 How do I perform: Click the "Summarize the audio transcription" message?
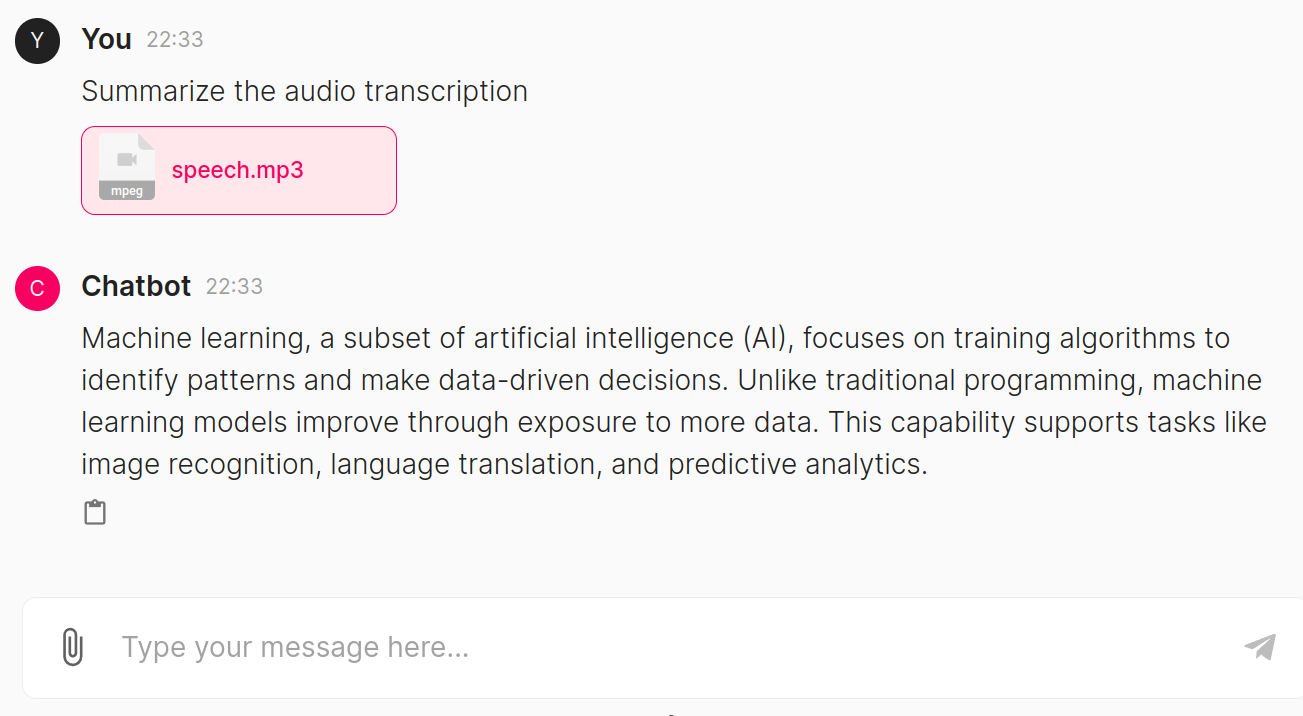(x=305, y=91)
